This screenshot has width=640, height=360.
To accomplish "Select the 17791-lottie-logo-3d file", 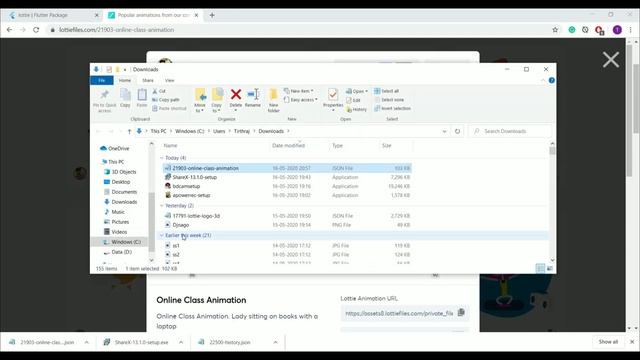I will pos(287,216).
